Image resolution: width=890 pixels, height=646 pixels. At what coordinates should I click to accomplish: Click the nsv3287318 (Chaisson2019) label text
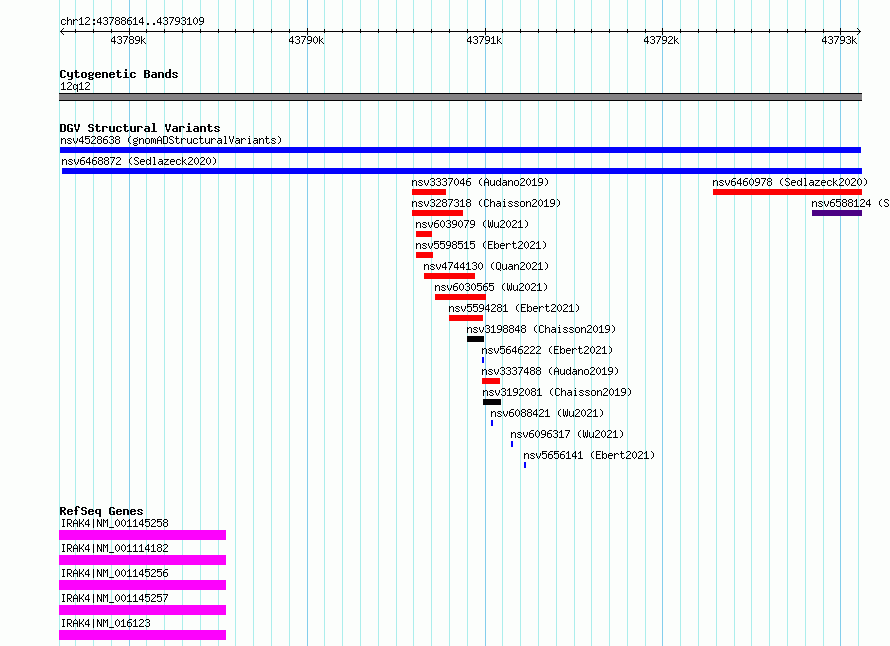[x=486, y=203]
